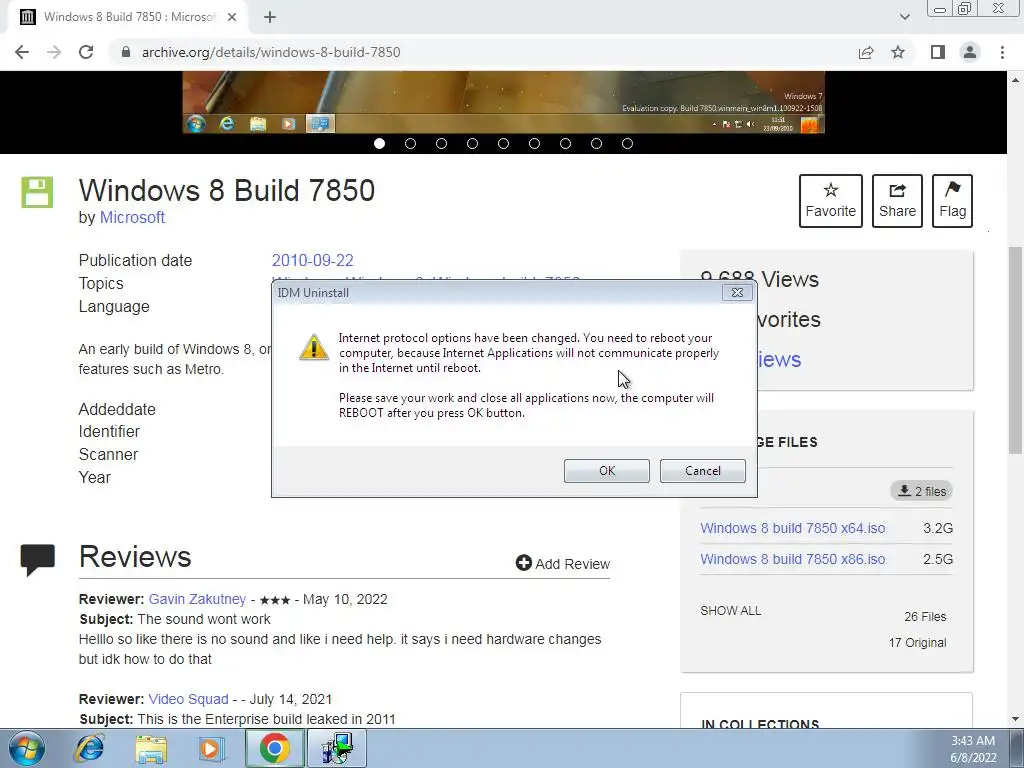This screenshot has width=1024, height=768.
Task: Click the Share button on the item
Action: coord(897,200)
